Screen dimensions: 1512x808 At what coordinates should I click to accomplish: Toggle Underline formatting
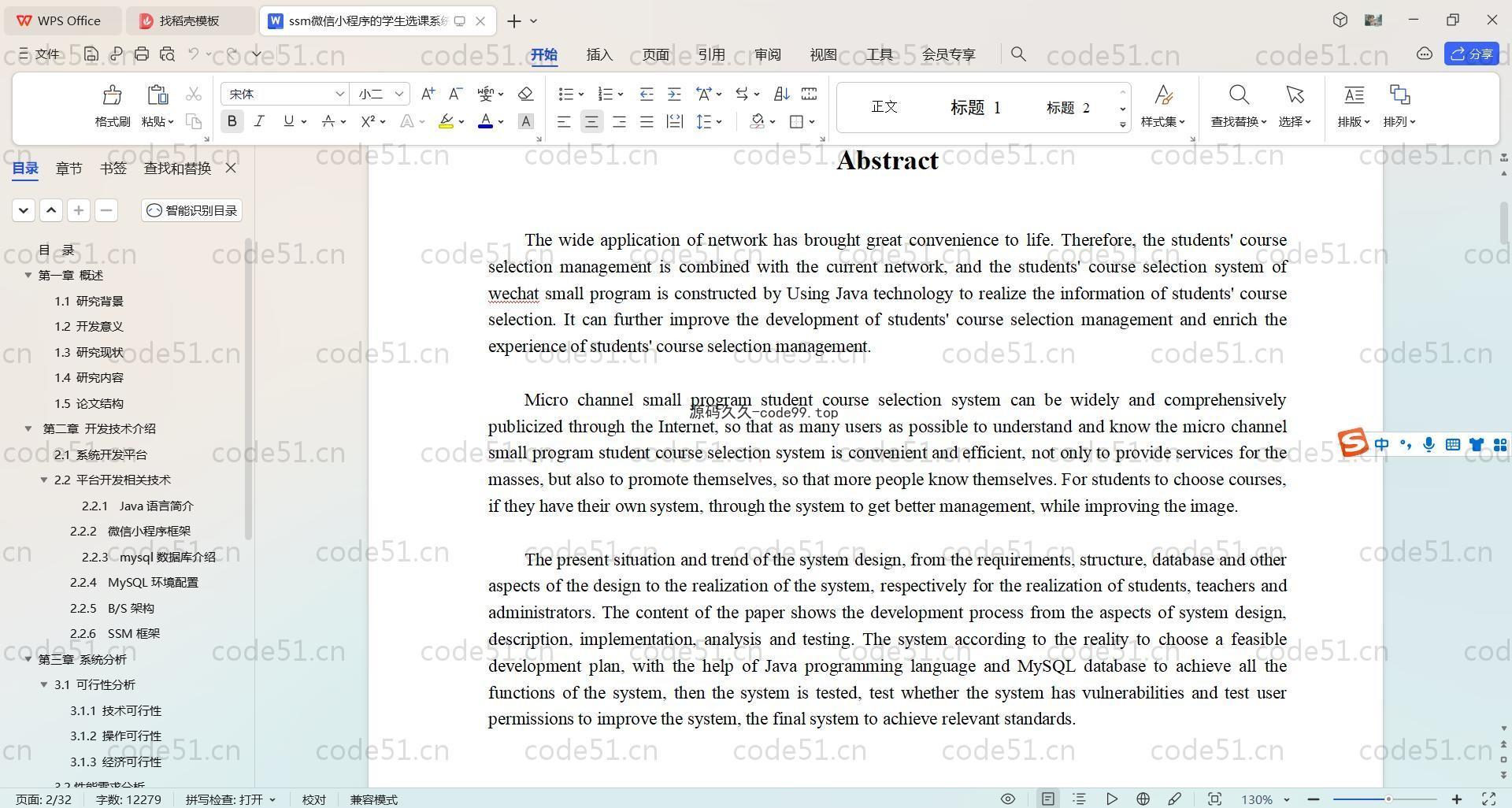coord(288,121)
